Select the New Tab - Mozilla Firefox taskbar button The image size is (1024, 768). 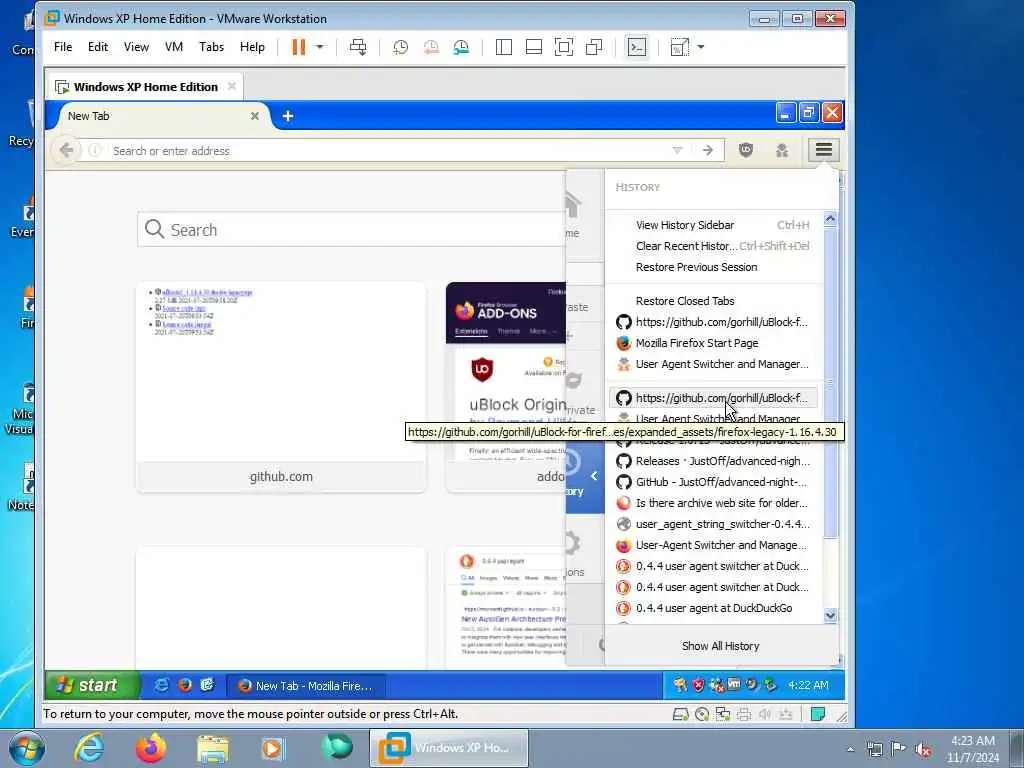coord(306,686)
